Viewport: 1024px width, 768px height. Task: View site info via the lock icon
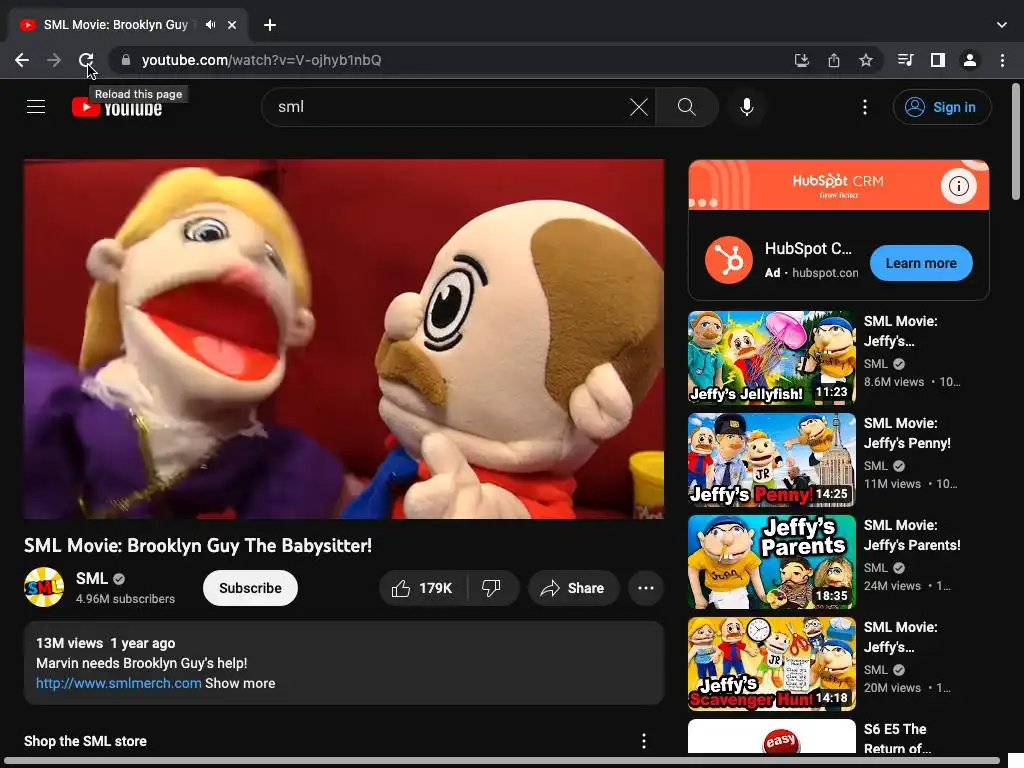(126, 60)
